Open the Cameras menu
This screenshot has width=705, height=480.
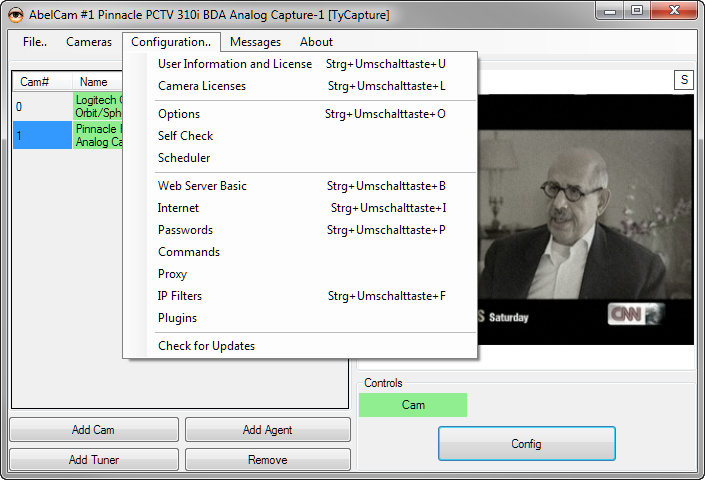(89, 42)
